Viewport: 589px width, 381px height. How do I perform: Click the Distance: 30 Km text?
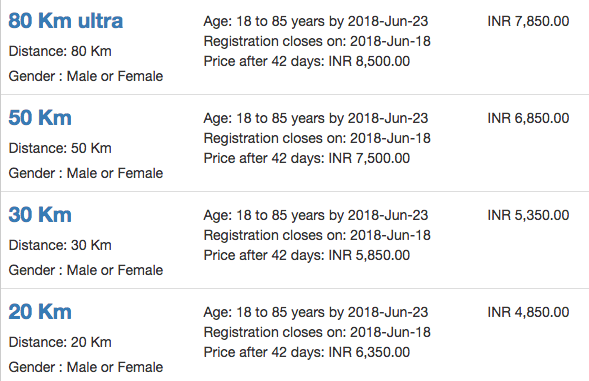pyautogui.click(x=60, y=245)
